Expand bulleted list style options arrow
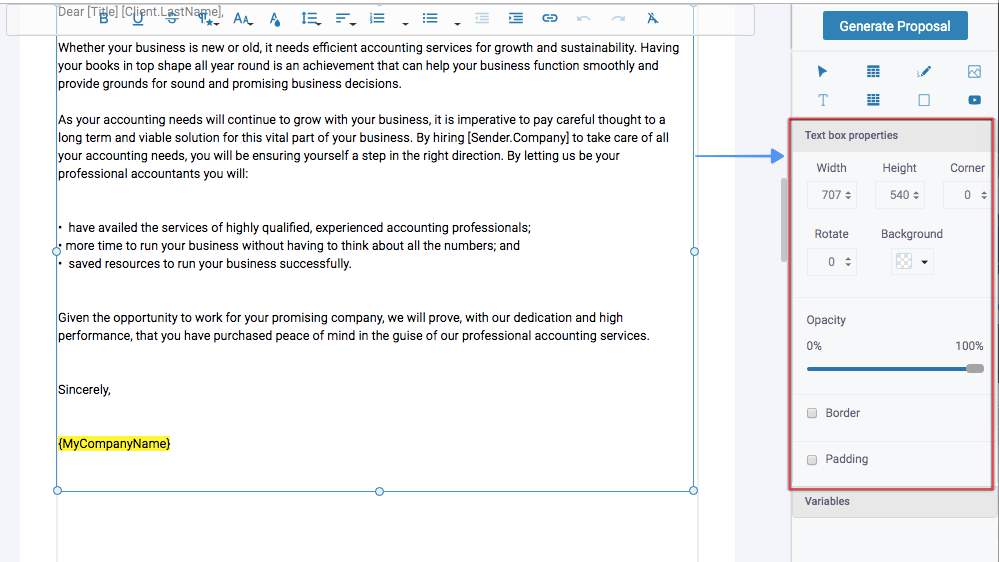The height and width of the screenshot is (562, 999). [457, 24]
